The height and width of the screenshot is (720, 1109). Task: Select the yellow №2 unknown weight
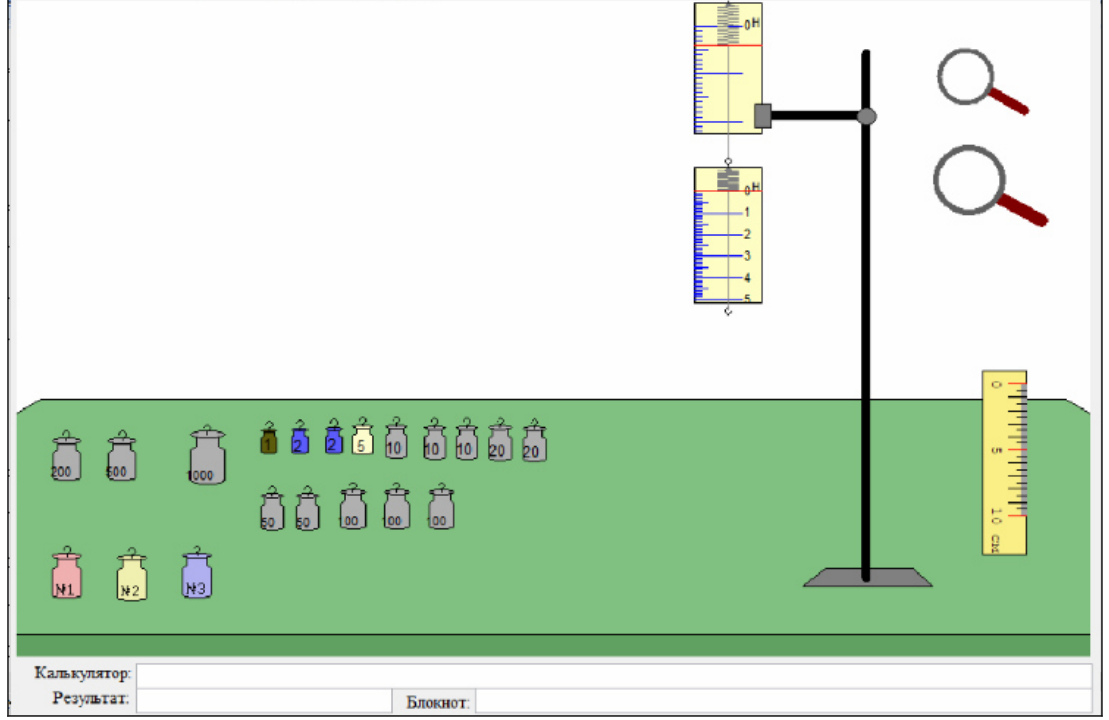(132, 575)
